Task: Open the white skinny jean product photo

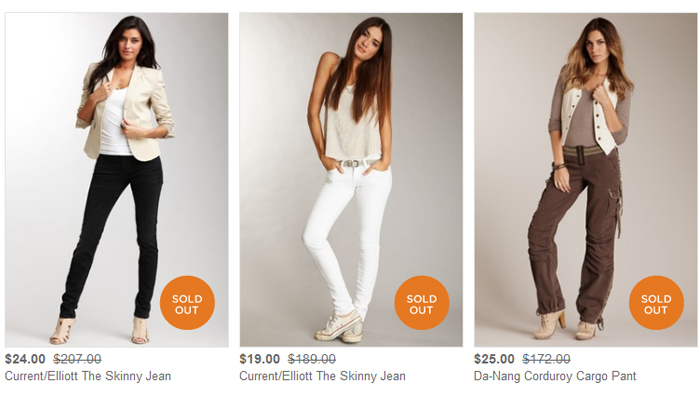Action: pos(351,180)
